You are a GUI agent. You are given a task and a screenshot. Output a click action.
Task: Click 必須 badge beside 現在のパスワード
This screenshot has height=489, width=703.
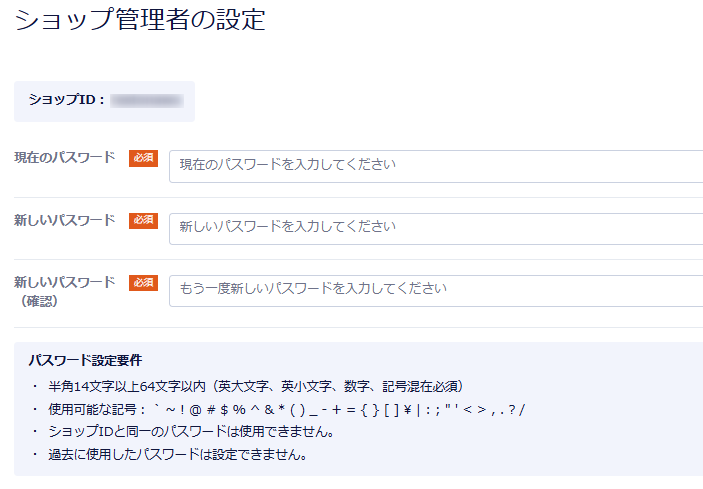coord(143,158)
